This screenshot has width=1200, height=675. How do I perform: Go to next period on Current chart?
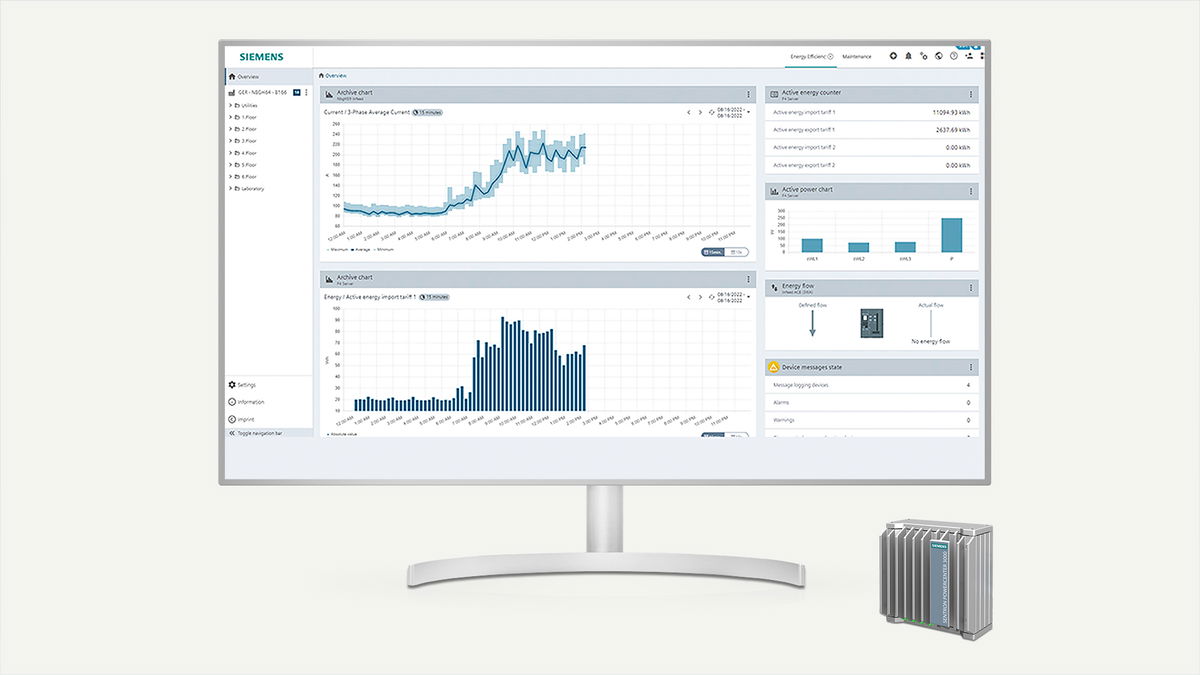pyautogui.click(x=701, y=112)
